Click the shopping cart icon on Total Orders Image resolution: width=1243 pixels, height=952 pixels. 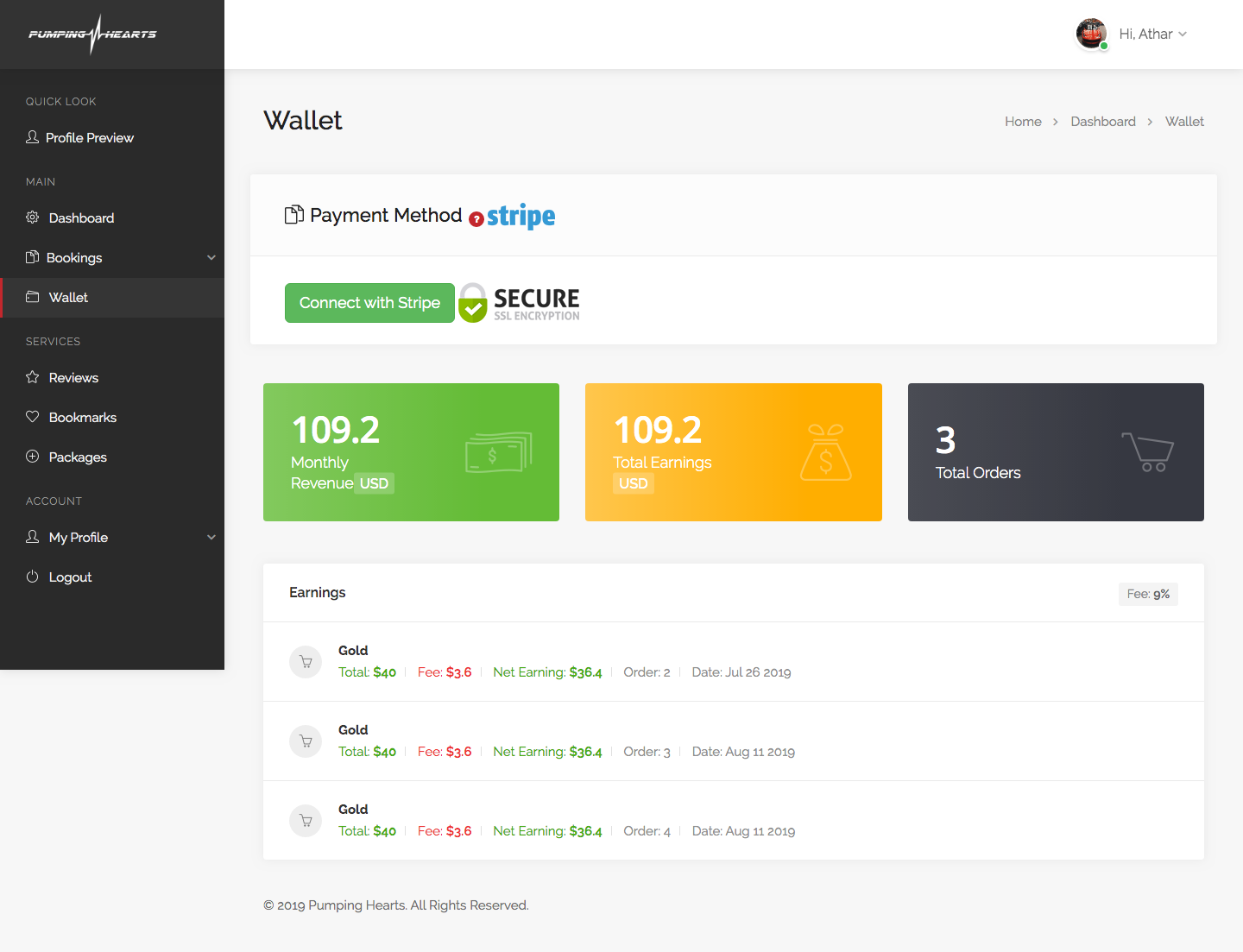1148,452
